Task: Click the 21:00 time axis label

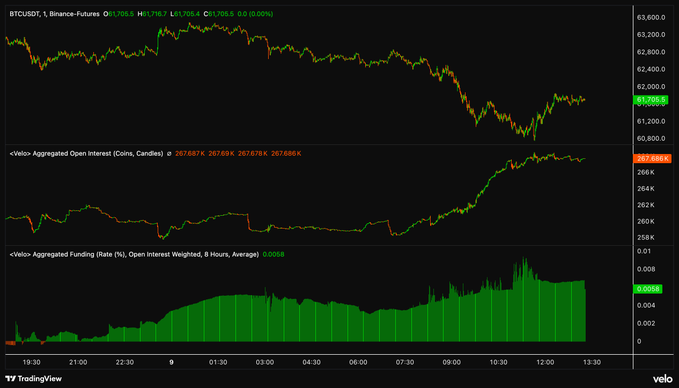Action: 78,362
